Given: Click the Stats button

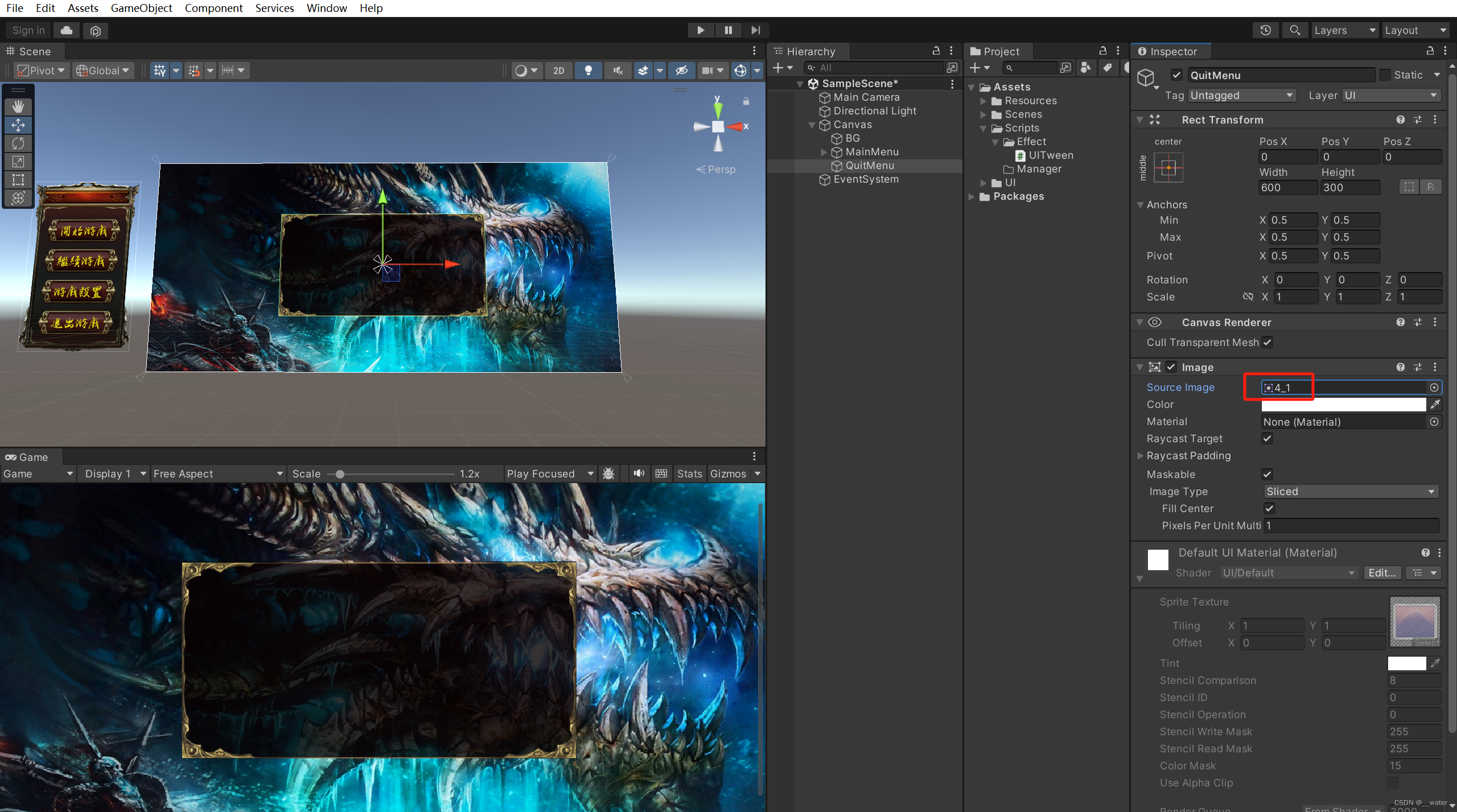Looking at the screenshot, I should 690,473.
